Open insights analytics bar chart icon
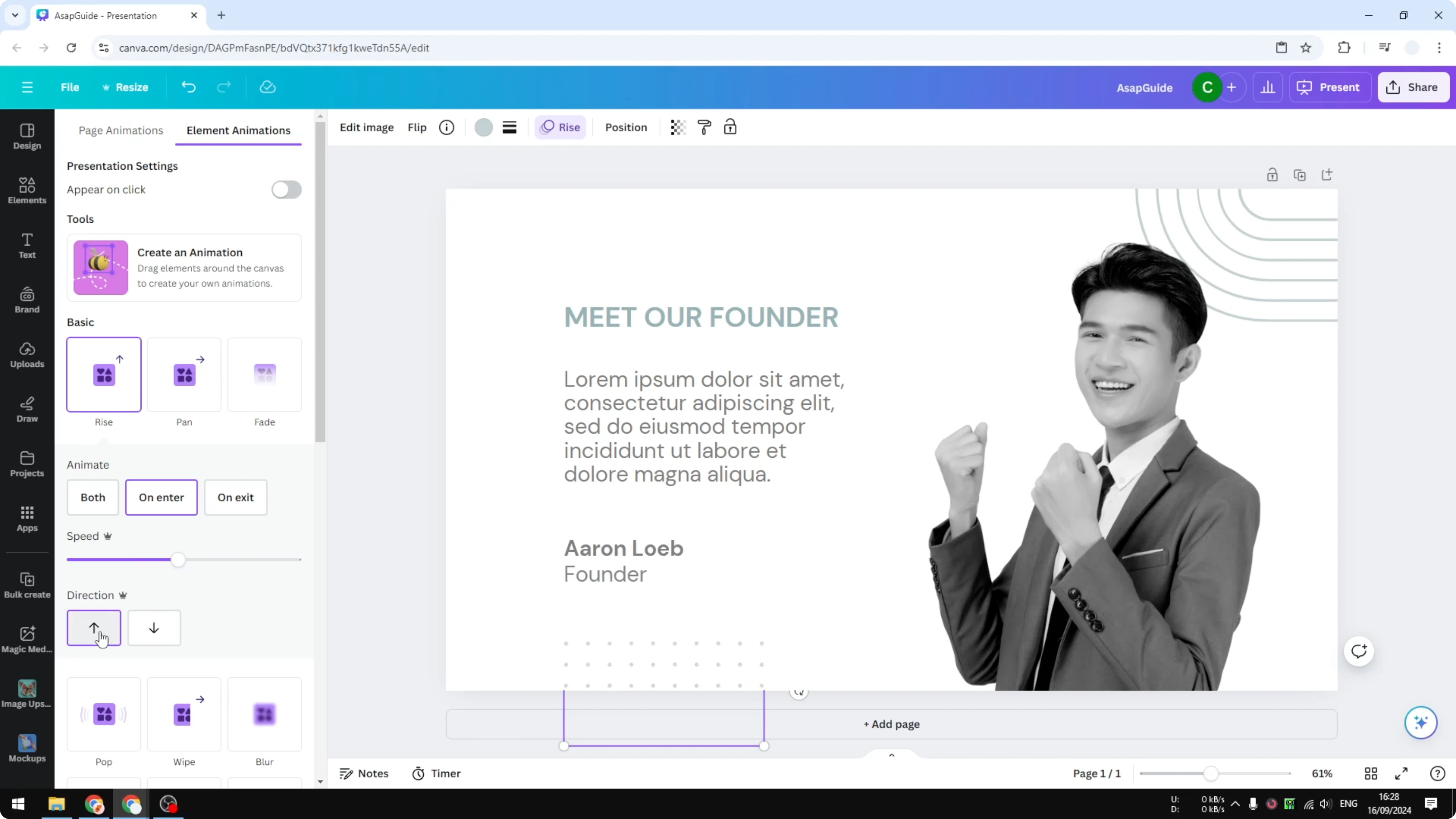 1268,87
